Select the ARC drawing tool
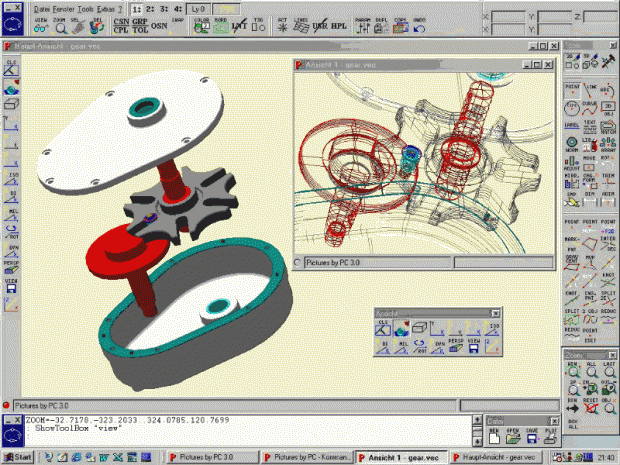The image size is (620, 465). tap(608, 91)
